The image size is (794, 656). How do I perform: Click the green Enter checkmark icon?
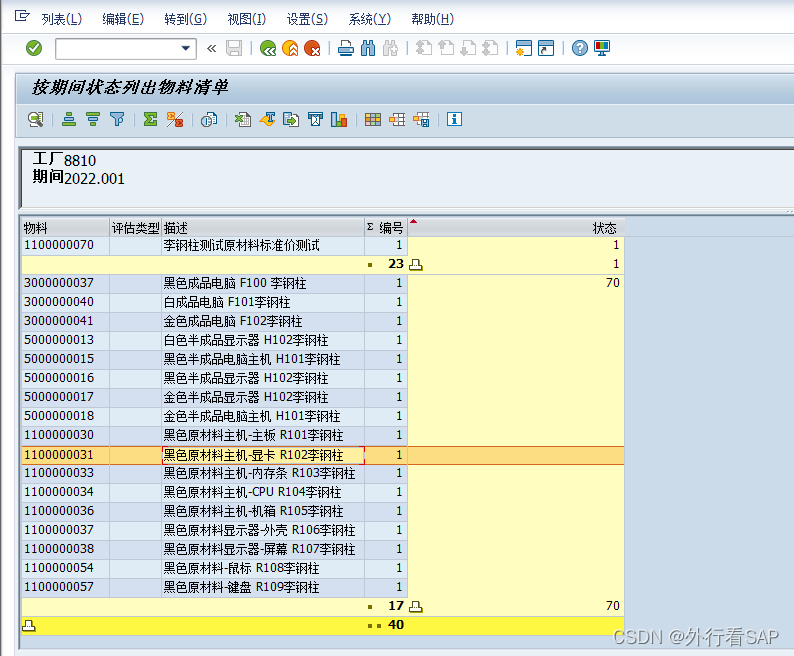coord(34,49)
